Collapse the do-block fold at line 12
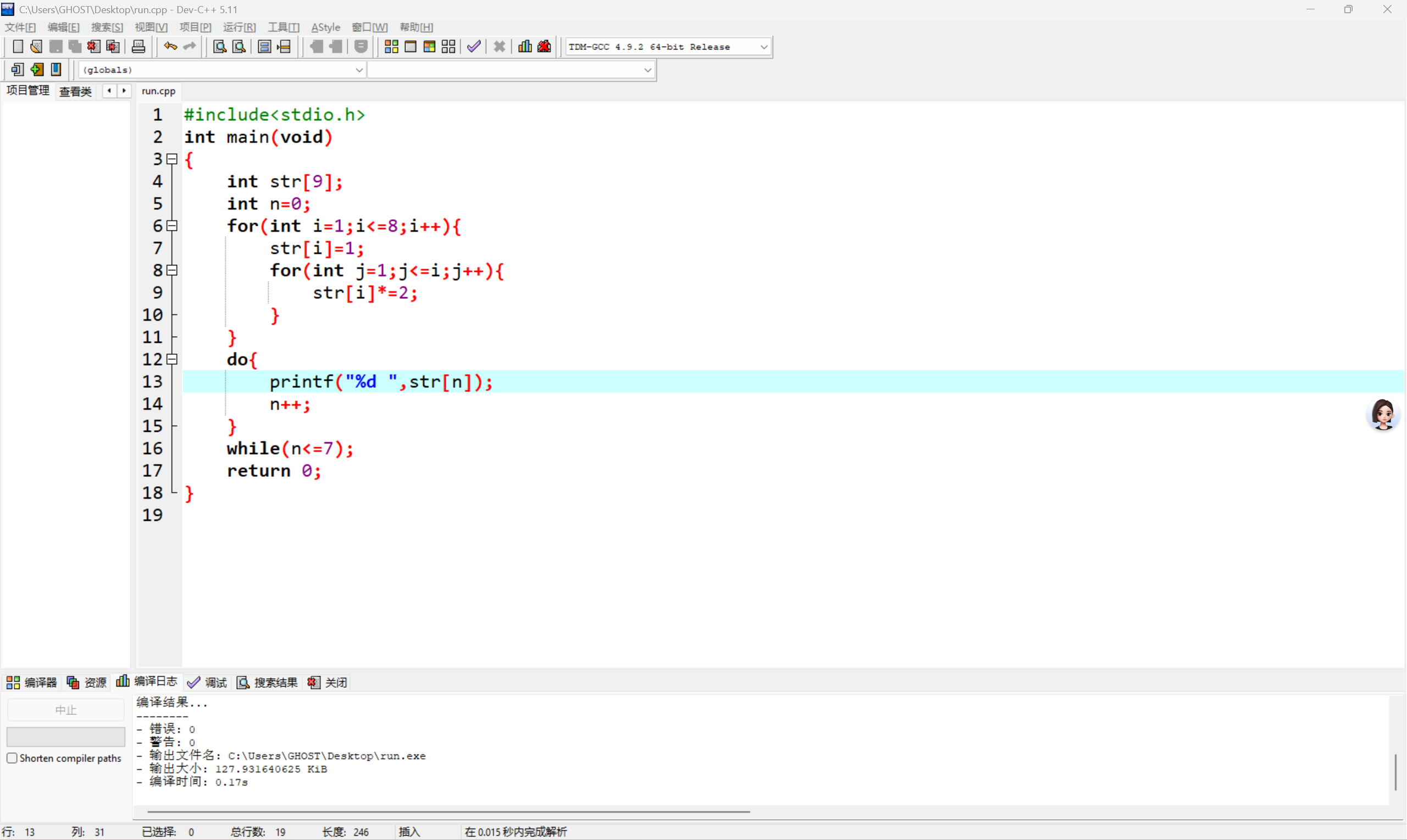Screen dimensions: 1407x840 [x=172, y=359]
